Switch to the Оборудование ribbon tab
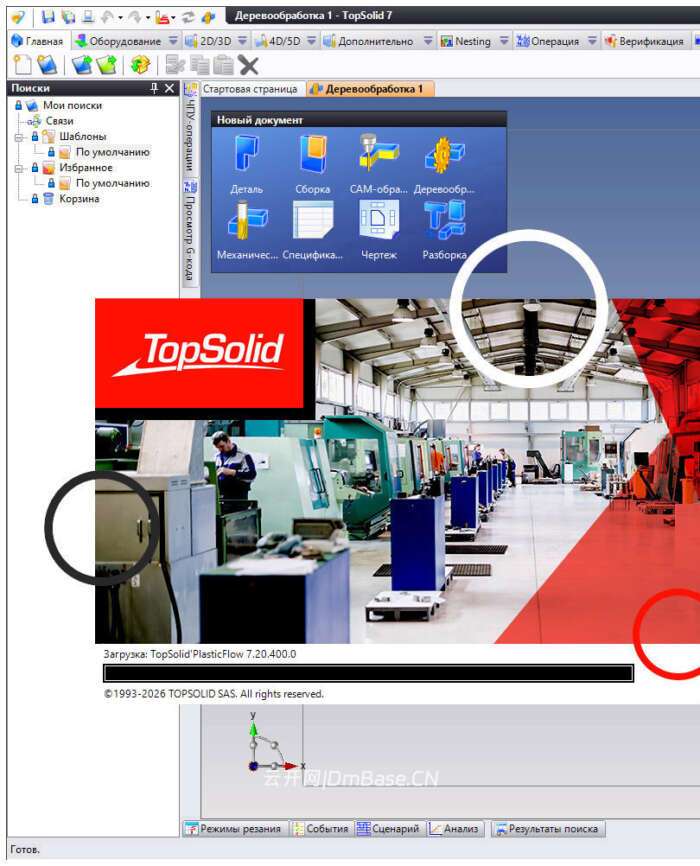 coord(119,41)
